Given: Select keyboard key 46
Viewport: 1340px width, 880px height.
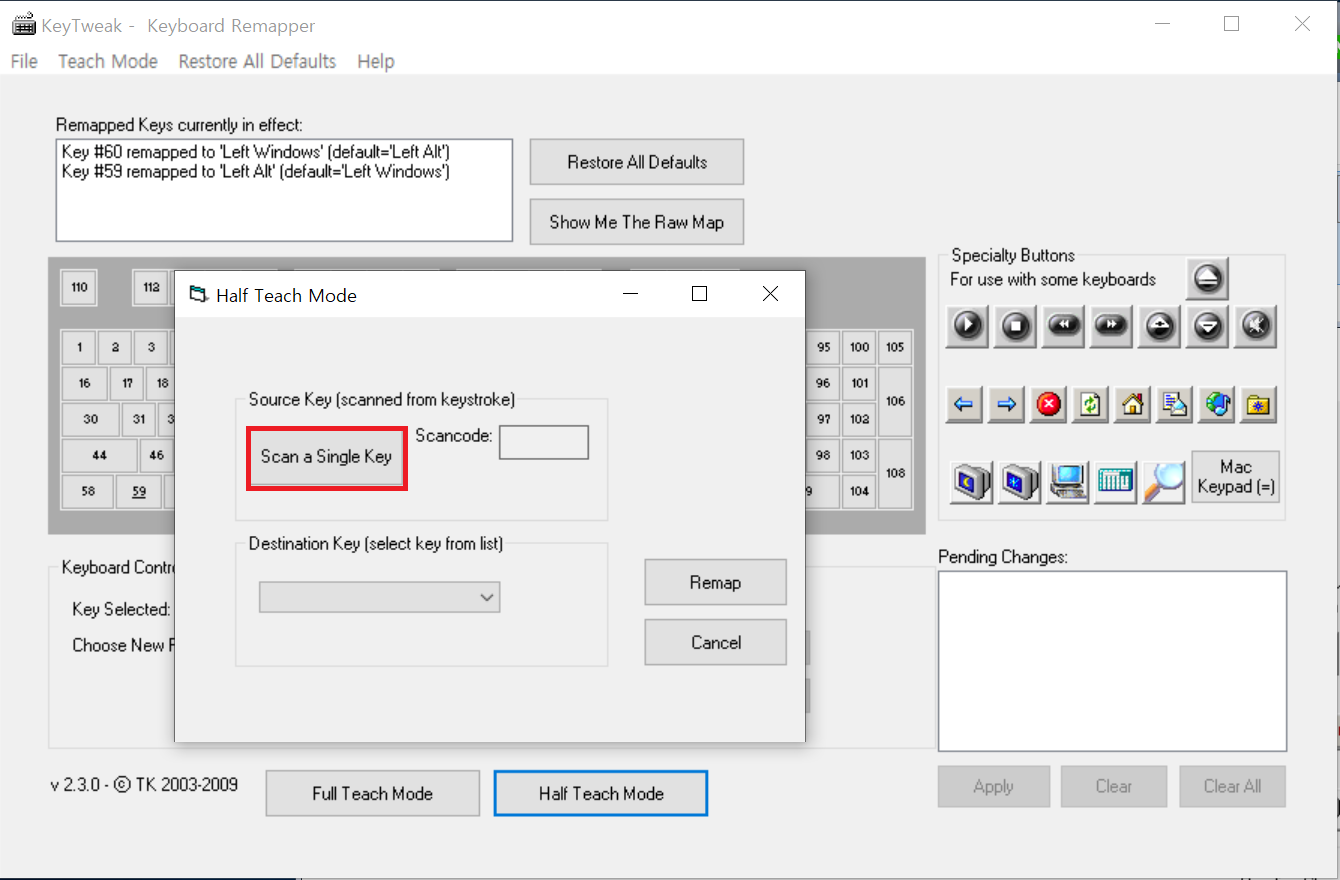Looking at the screenshot, I should pyautogui.click(x=156, y=455).
